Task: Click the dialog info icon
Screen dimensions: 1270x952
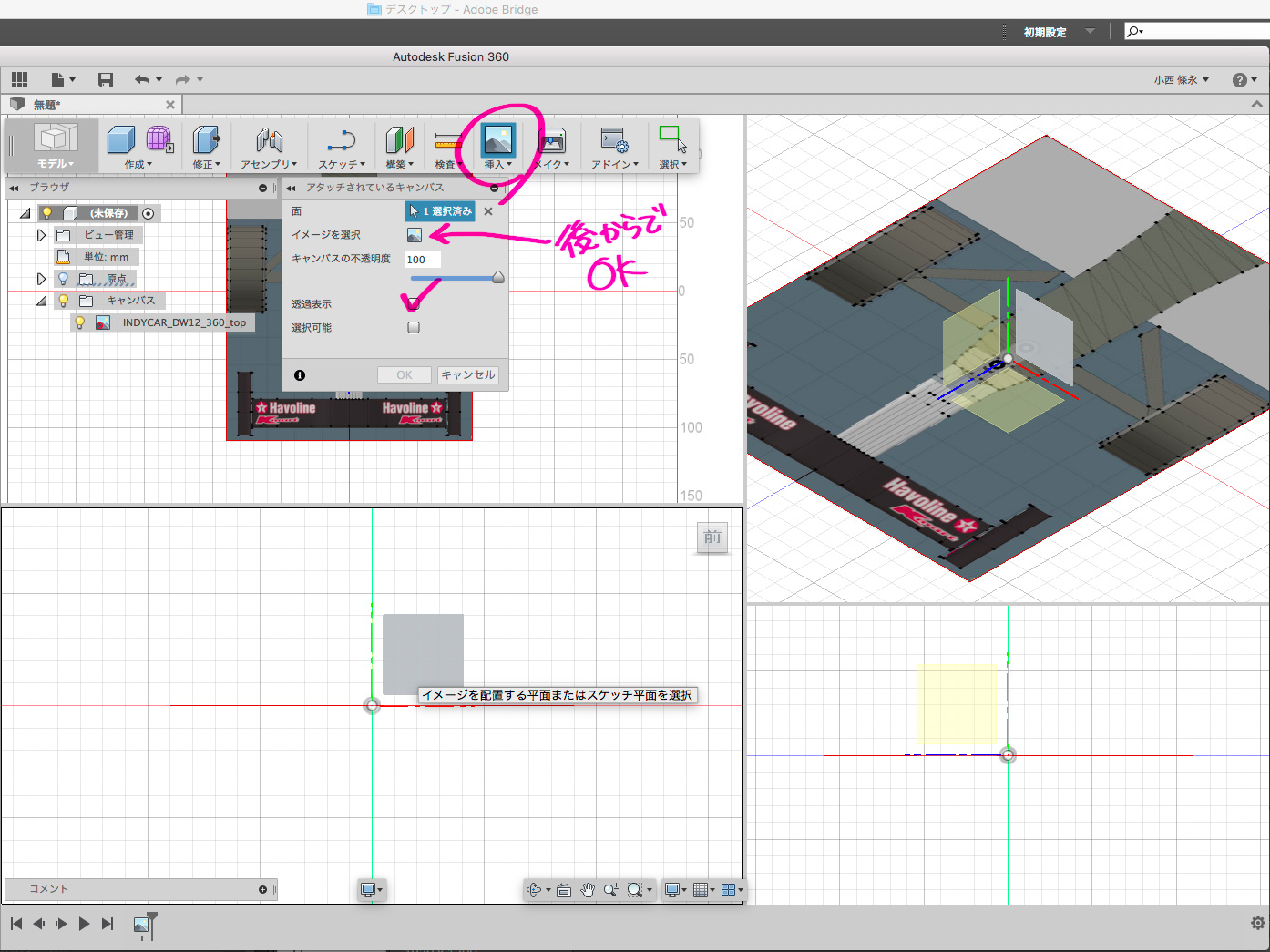Action: point(300,375)
